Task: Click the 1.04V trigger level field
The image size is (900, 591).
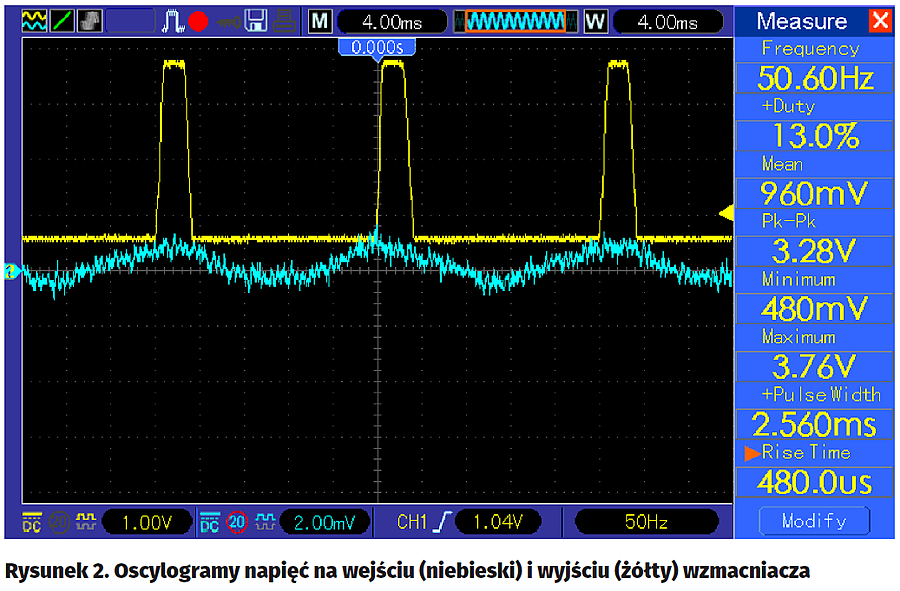Action: coord(497,521)
